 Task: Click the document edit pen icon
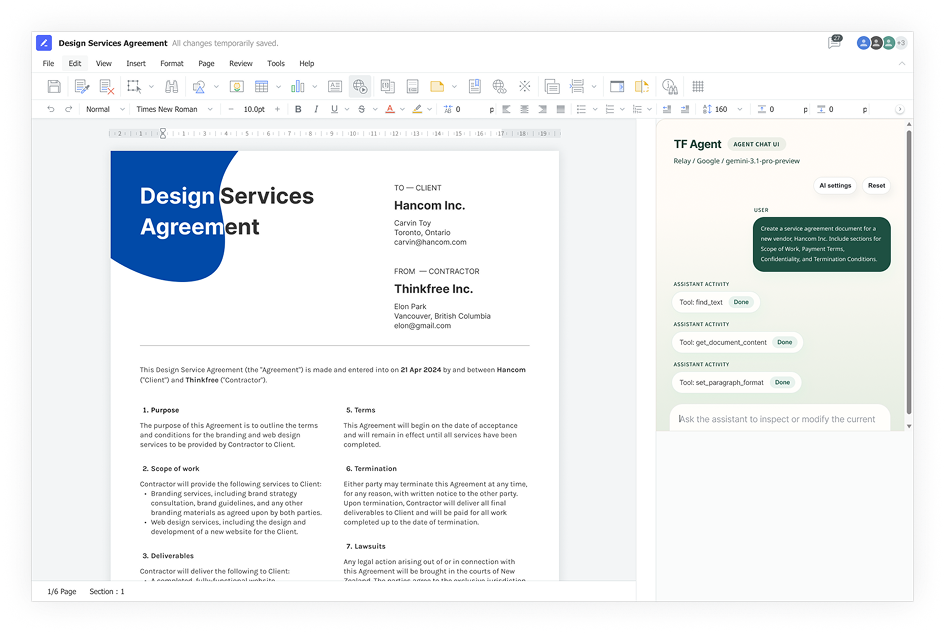pyautogui.click(x=82, y=86)
